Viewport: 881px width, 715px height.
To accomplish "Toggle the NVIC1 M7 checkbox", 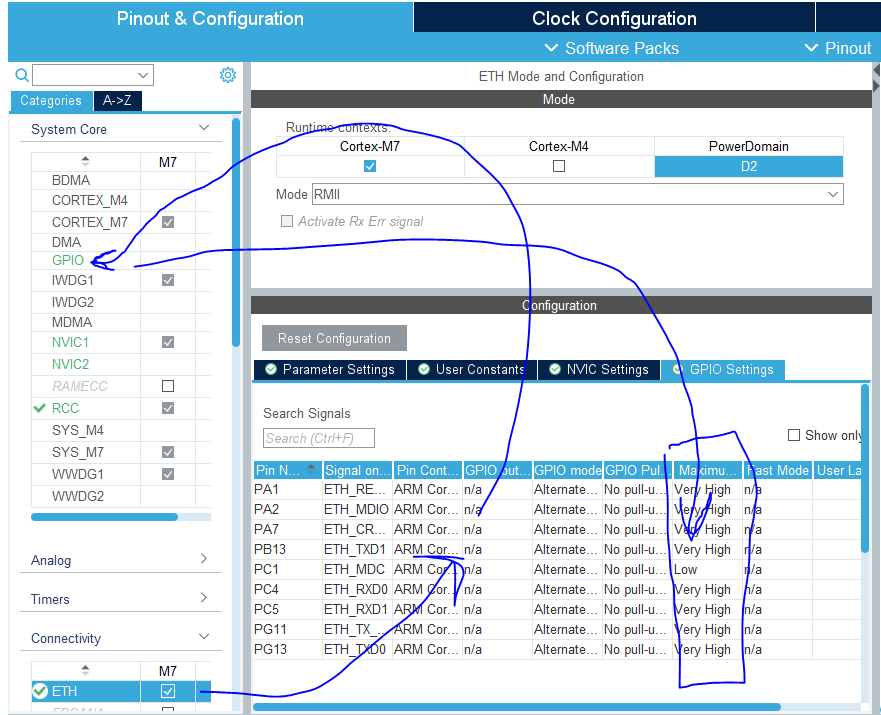I will pos(167,342).
